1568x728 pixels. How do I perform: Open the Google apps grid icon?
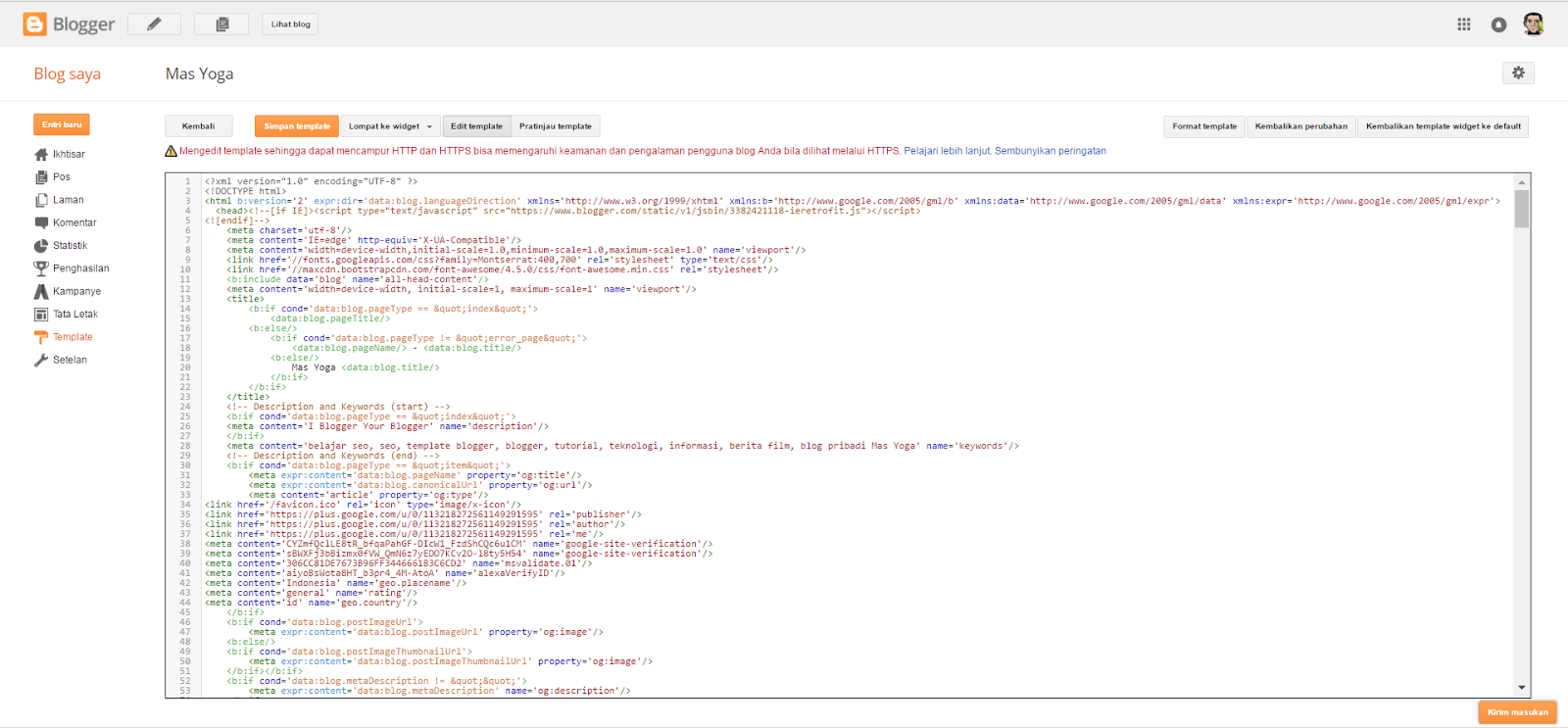tap(1464, 24)
